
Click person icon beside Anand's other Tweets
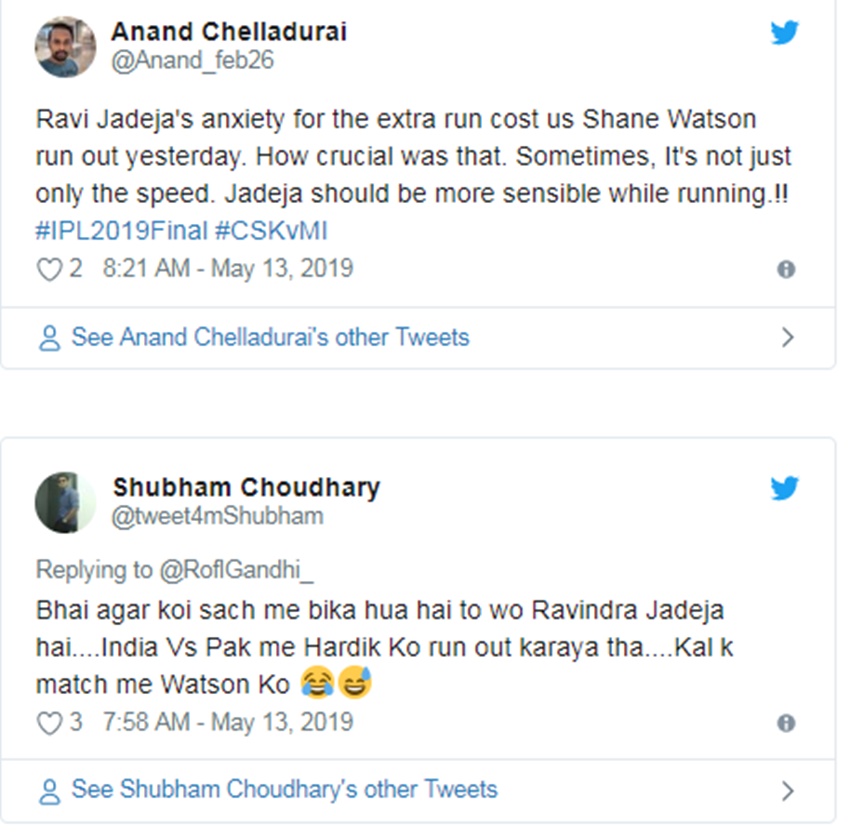(x=49, y=337)
